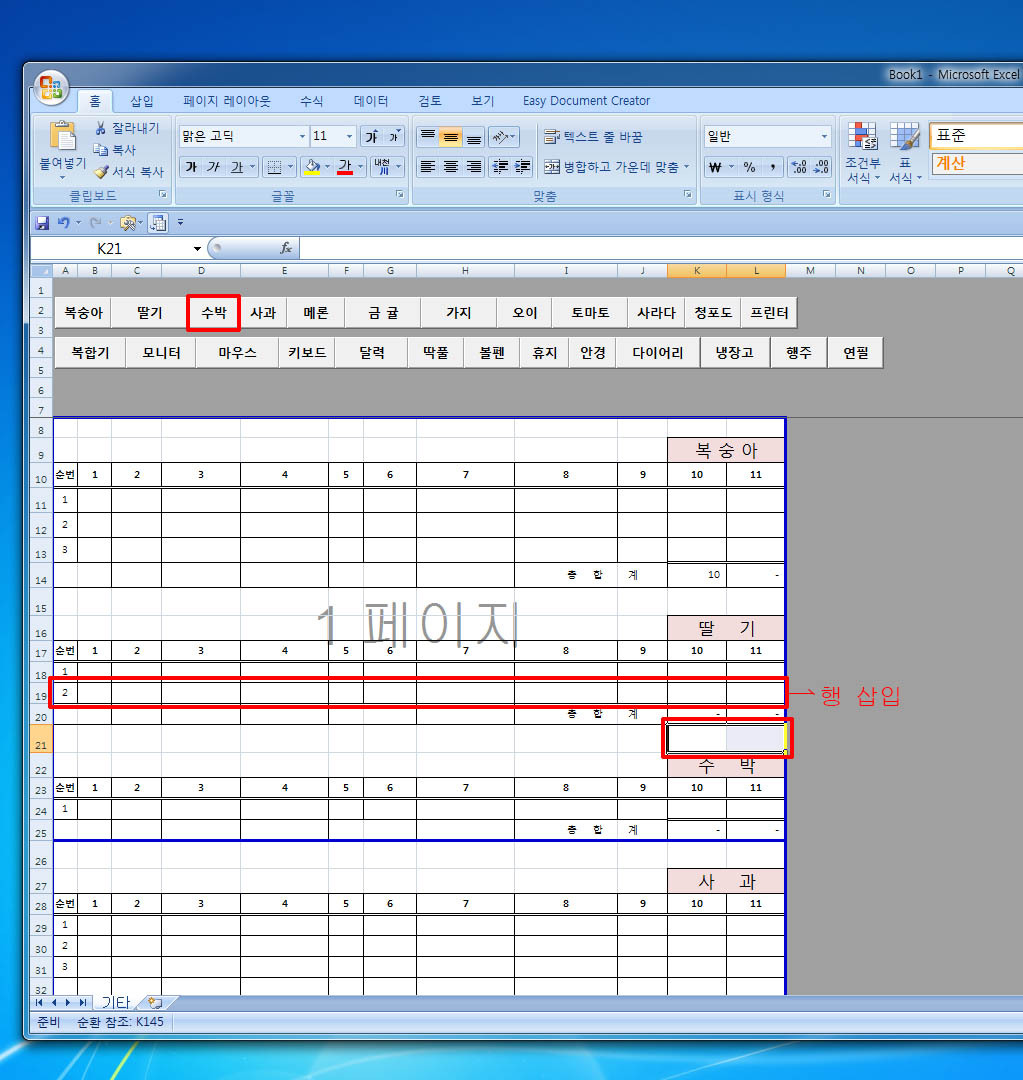The image size is (1023, 1080).
Task: Open Conditional Formatting (조건부 서식)
Action: (x=862, y=154)
